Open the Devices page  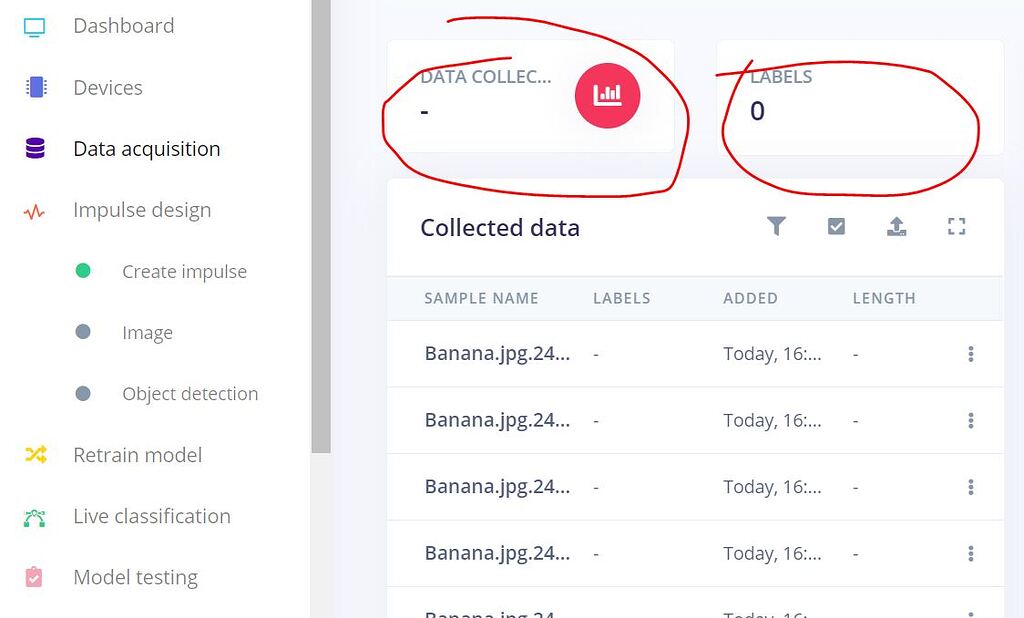click(x=108, y=88)
